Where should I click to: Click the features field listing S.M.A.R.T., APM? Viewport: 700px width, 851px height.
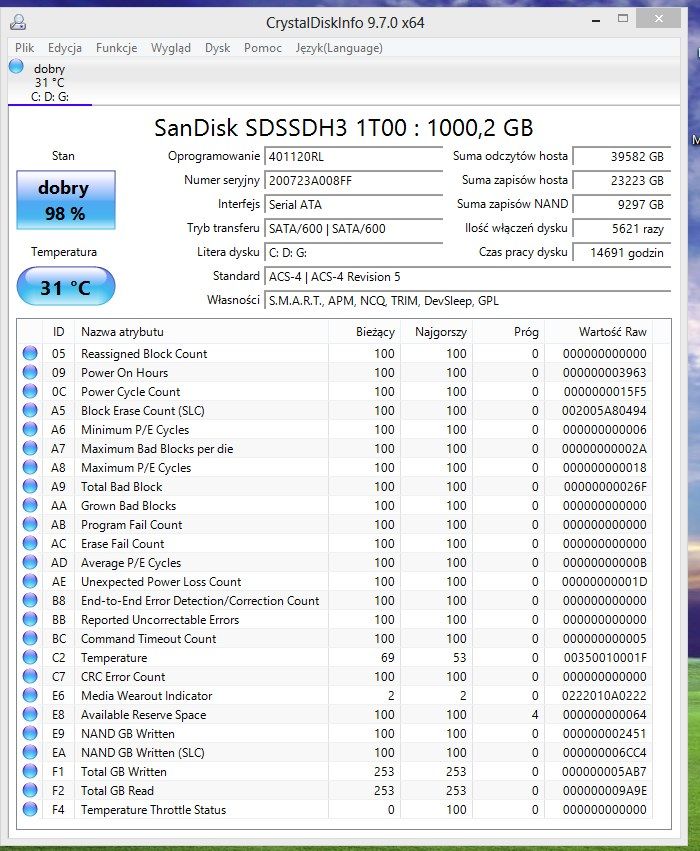(x=467, y=301)
